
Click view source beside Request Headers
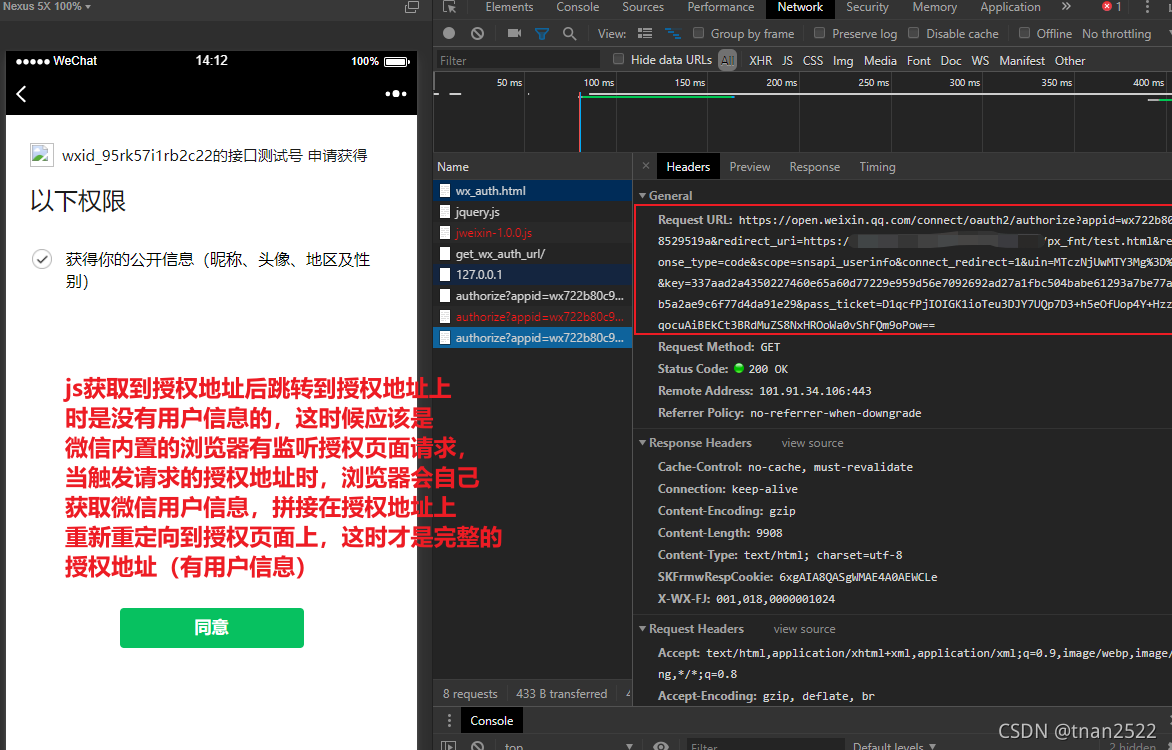point(804,629)
